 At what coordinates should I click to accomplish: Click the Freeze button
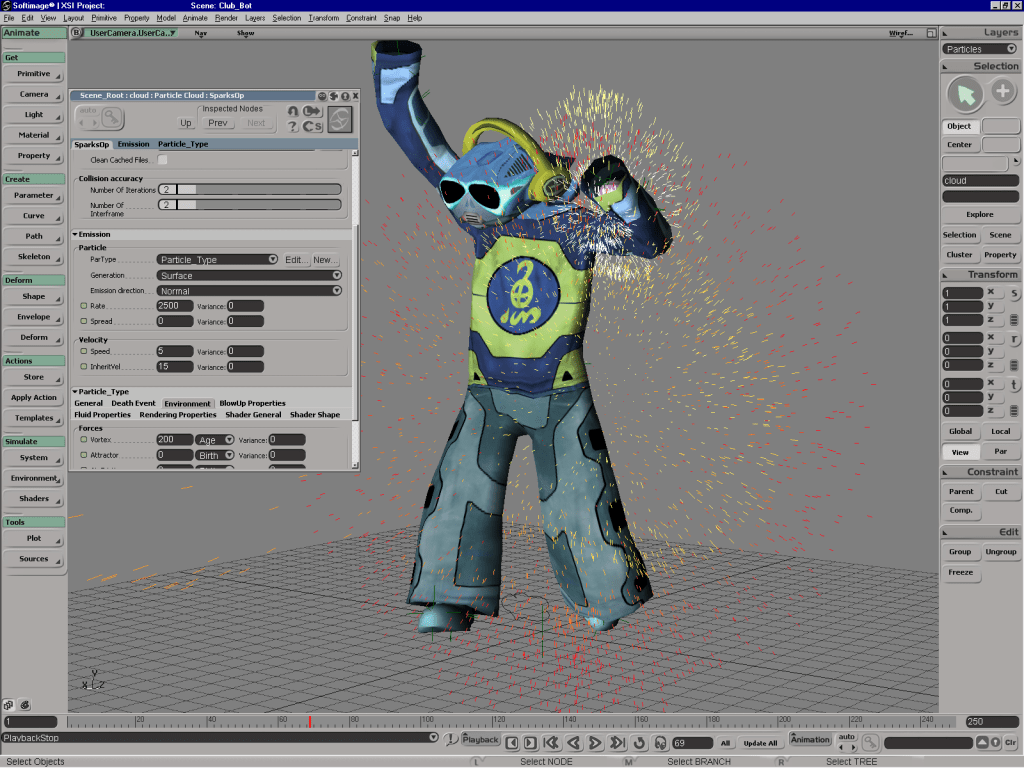[x=960, y=572]
